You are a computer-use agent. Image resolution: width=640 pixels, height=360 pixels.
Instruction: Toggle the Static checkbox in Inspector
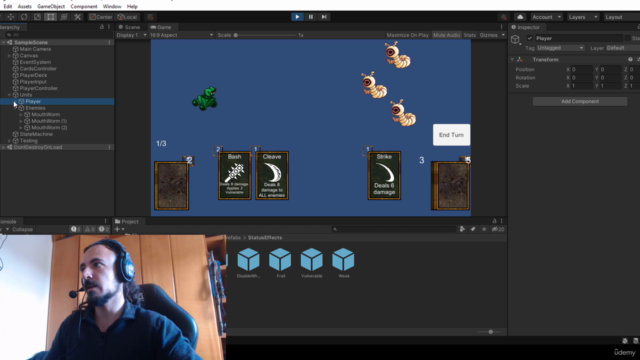[628, 38]
